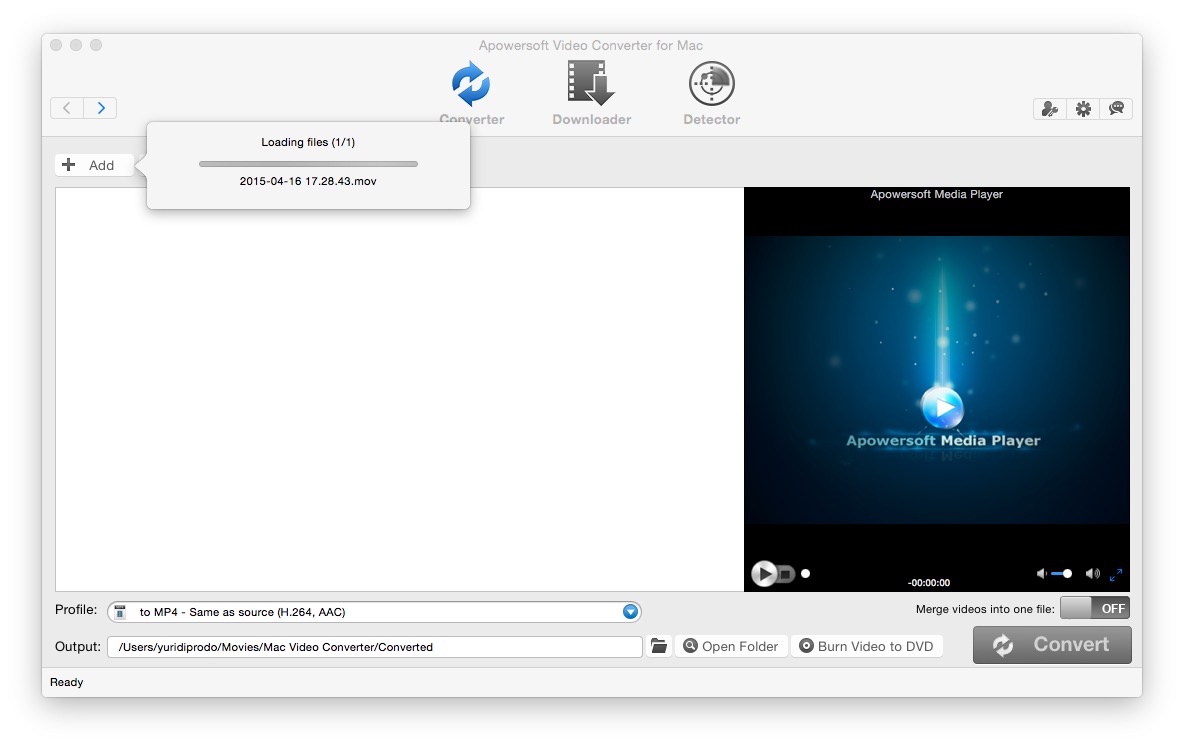Browse output folder with folder icon
This screenshot has height=747, width=1184.
659,646
